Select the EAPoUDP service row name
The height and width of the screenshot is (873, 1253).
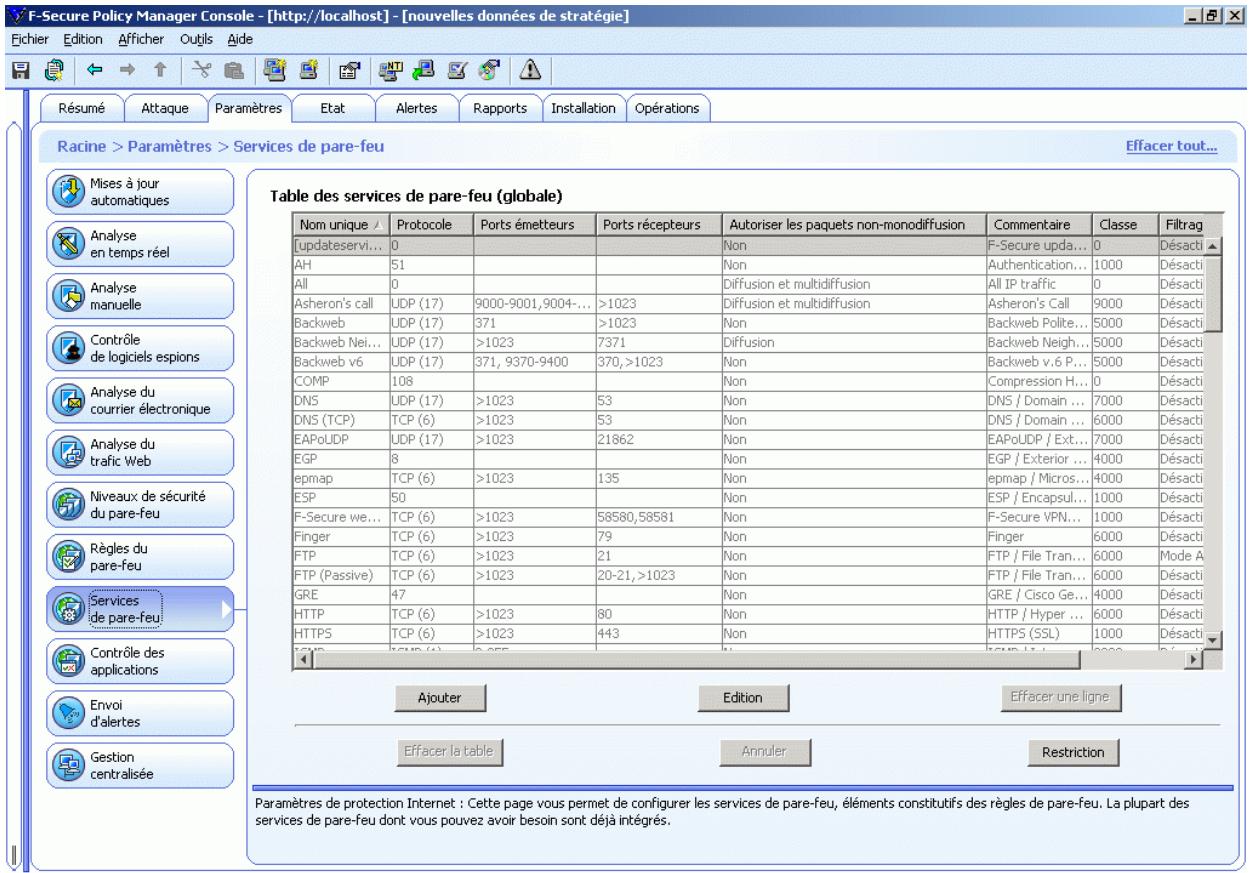coord(339,439)
